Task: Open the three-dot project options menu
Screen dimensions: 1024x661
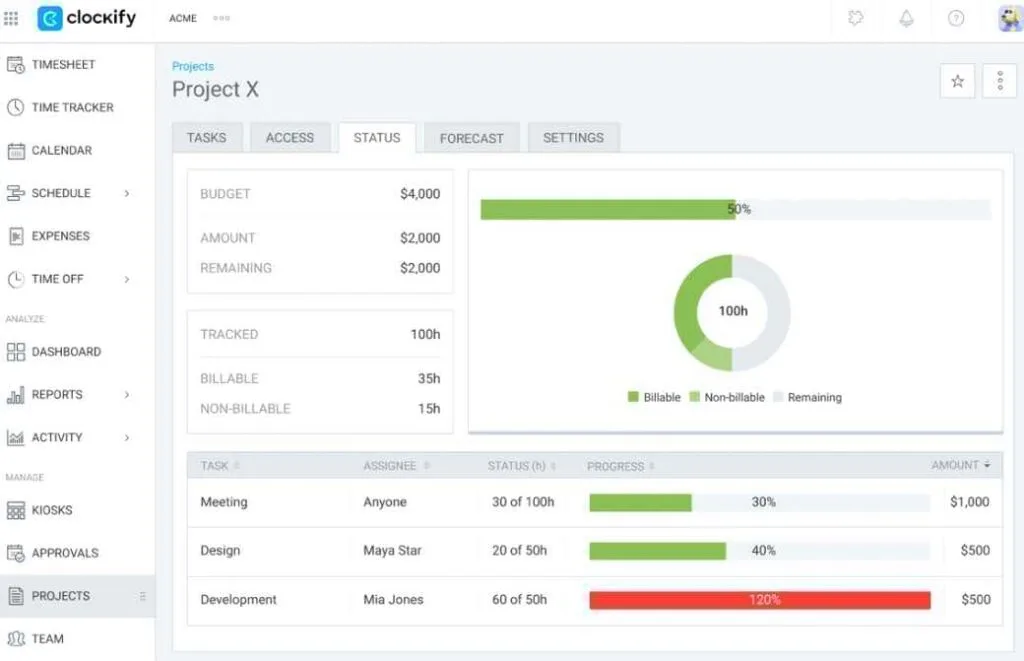Action: (1000, 82)
